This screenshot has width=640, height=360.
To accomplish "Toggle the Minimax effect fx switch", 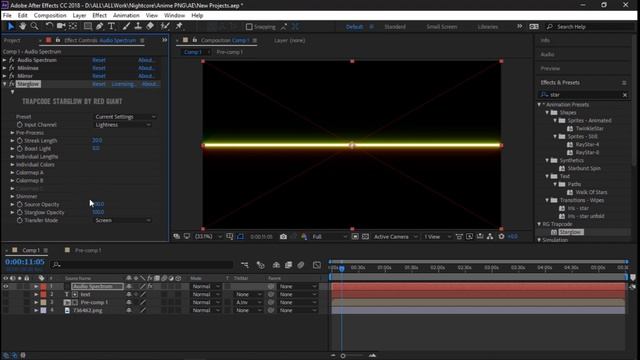I will pos(12,68).
